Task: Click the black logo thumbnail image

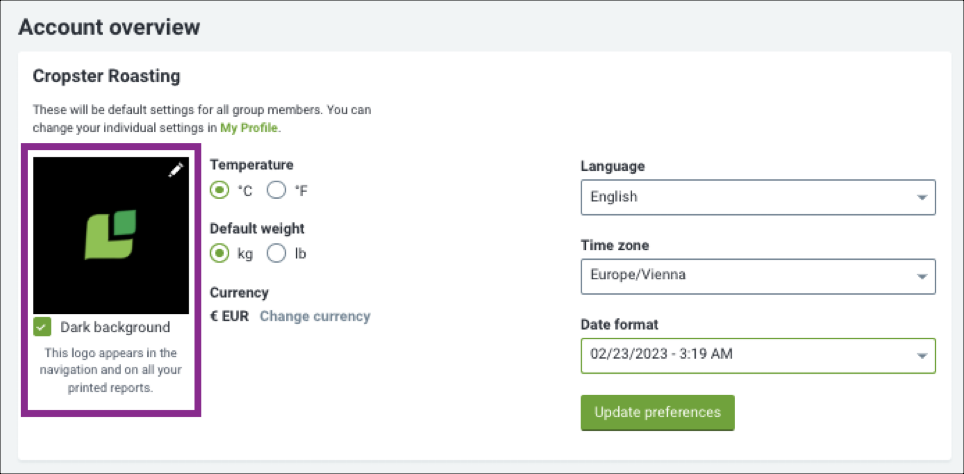Action: click(111, 235)
